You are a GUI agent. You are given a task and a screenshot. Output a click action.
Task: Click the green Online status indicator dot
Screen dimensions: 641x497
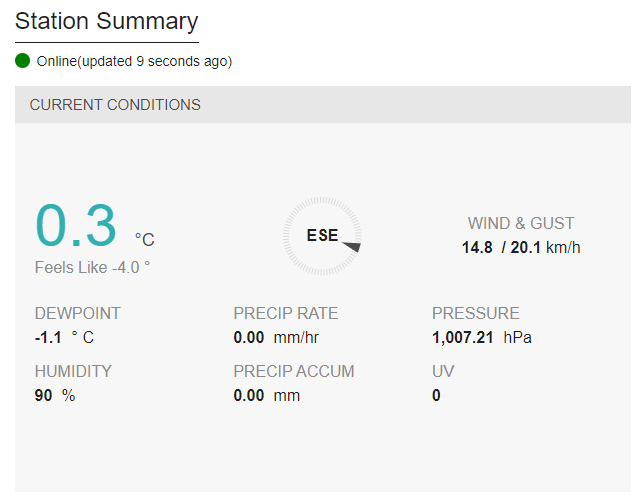(x=22, y=60)
